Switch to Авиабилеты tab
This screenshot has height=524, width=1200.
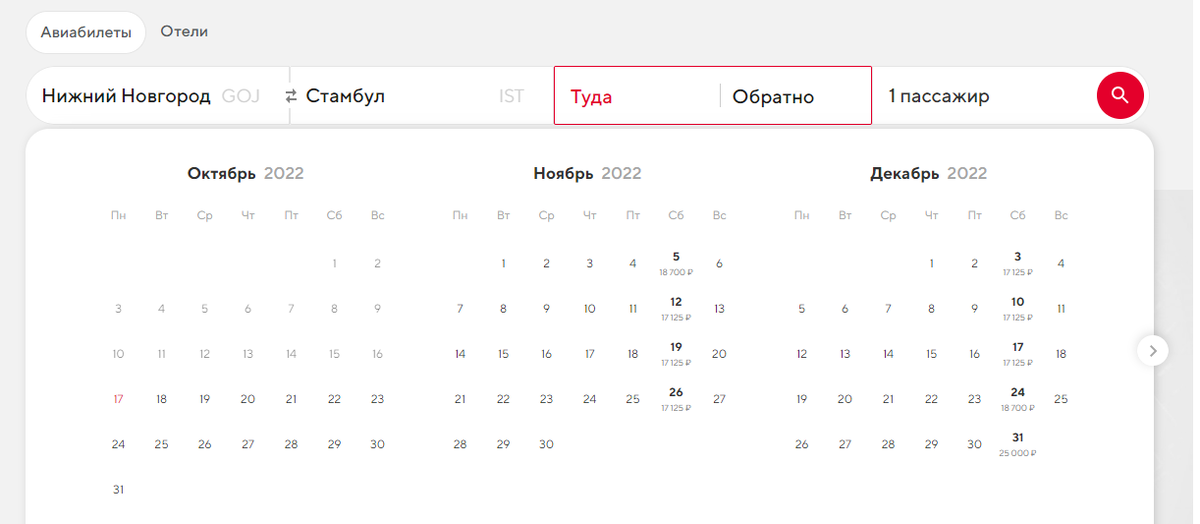[x=86, y=32]
